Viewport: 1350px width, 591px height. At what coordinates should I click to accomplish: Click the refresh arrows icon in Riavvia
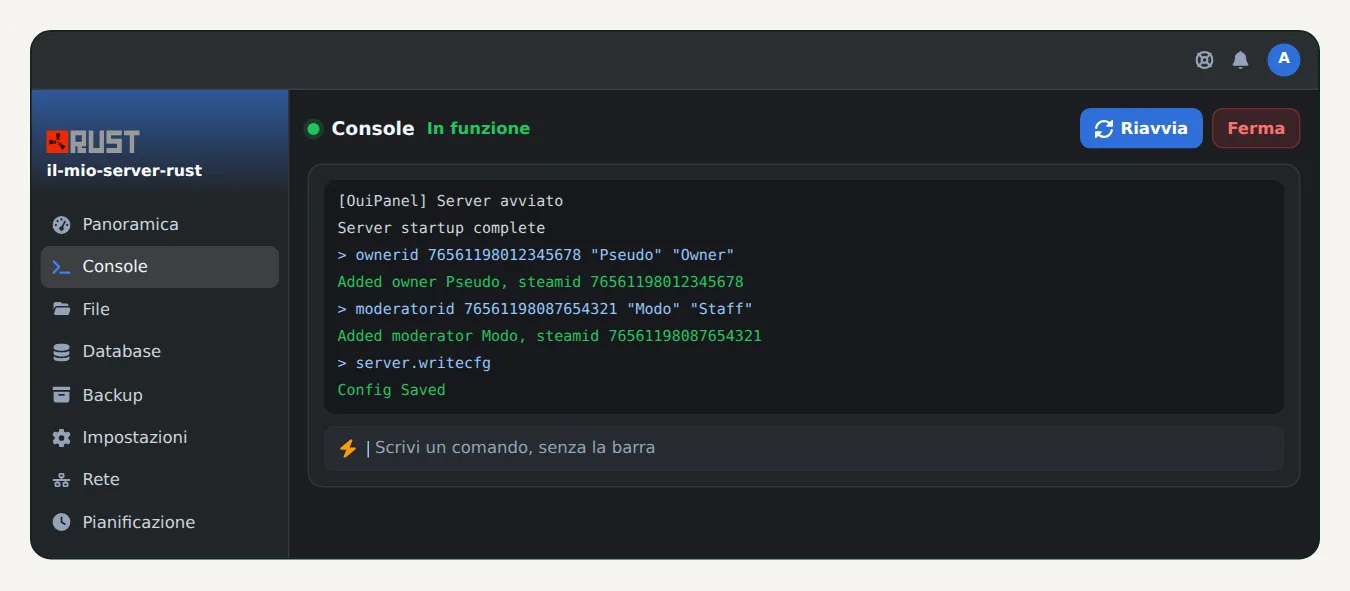1104,129
